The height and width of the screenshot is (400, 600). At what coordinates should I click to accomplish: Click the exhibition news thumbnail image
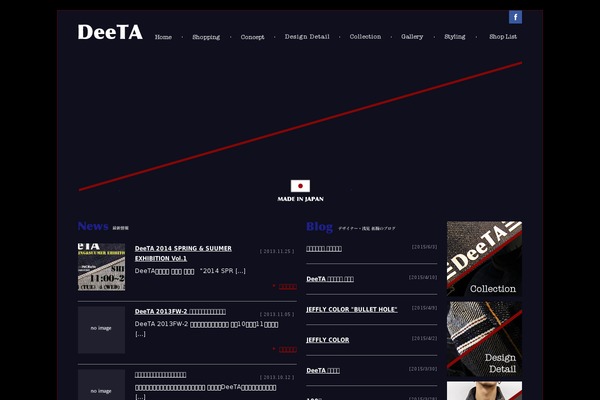101,267
